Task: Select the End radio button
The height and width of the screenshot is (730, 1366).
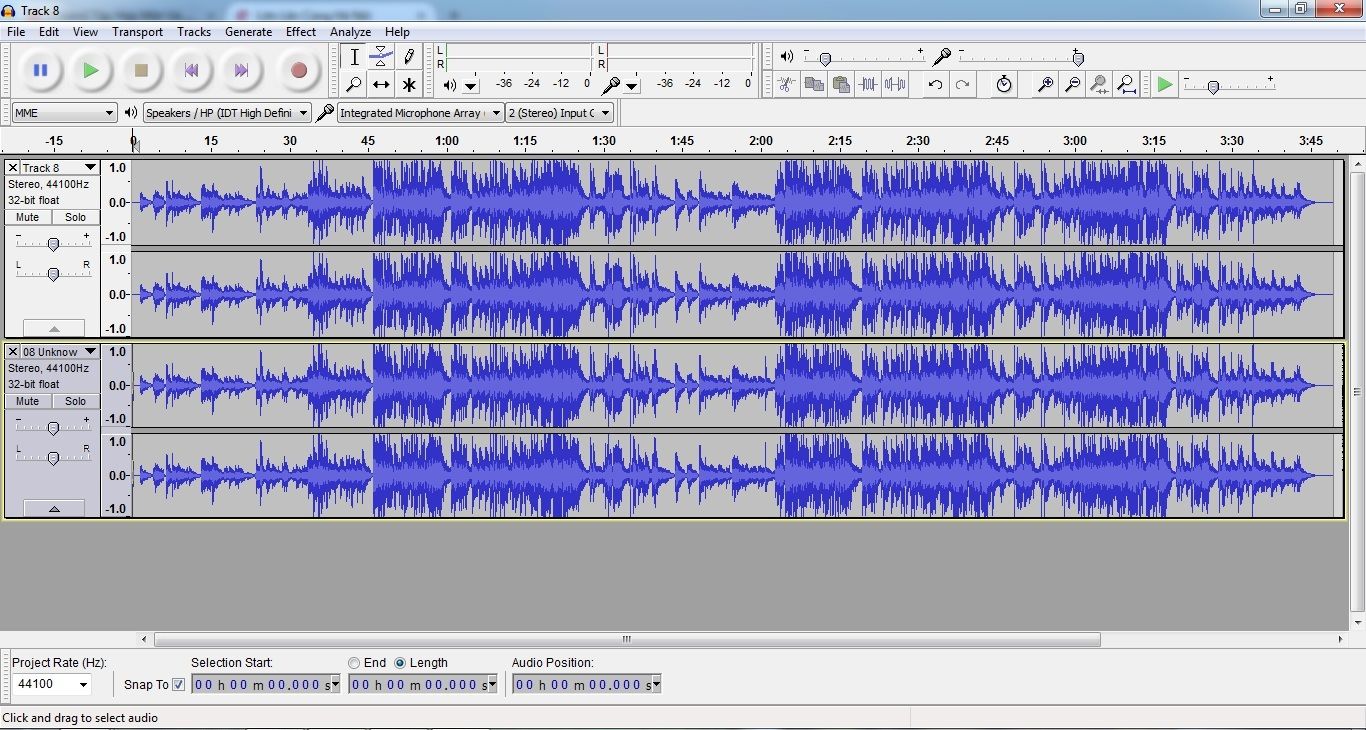Action: point(354,663)
